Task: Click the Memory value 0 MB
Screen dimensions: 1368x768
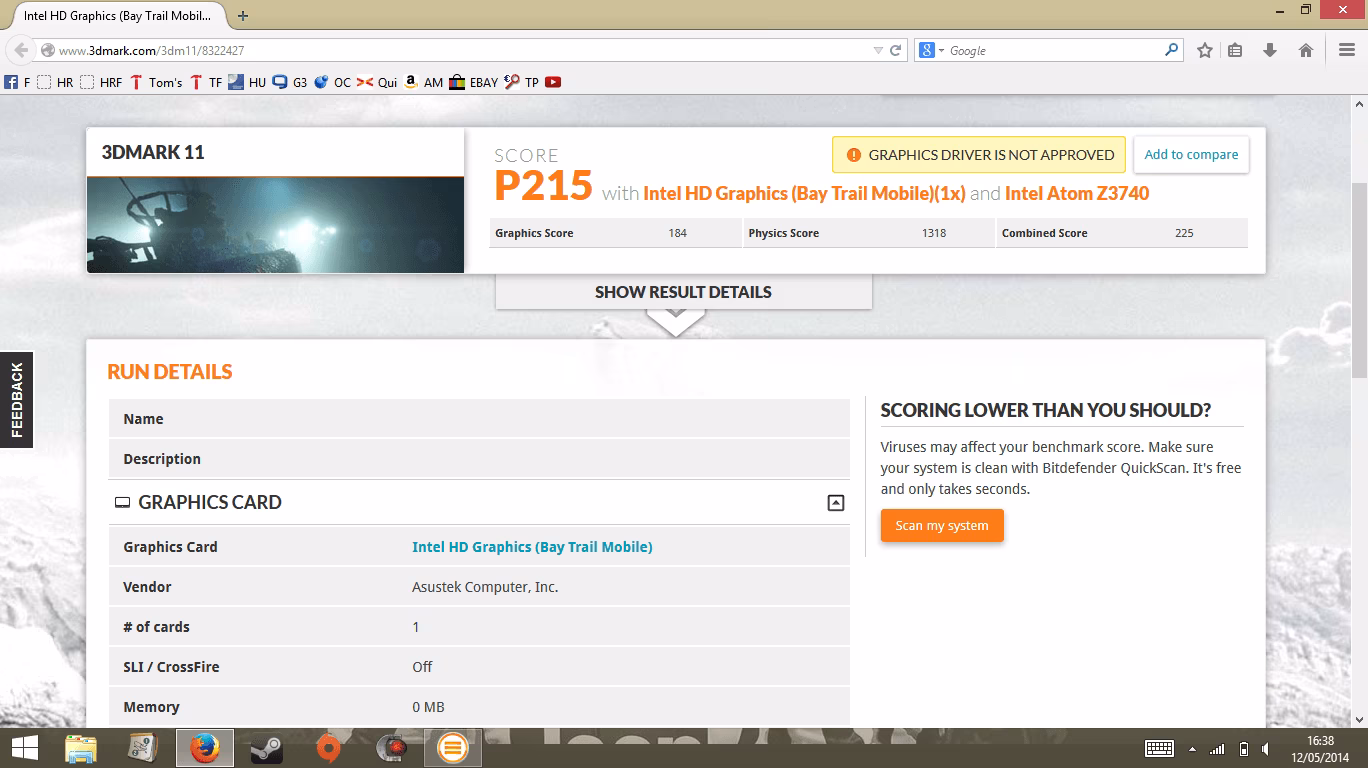Action: click(x=428, y=707)
